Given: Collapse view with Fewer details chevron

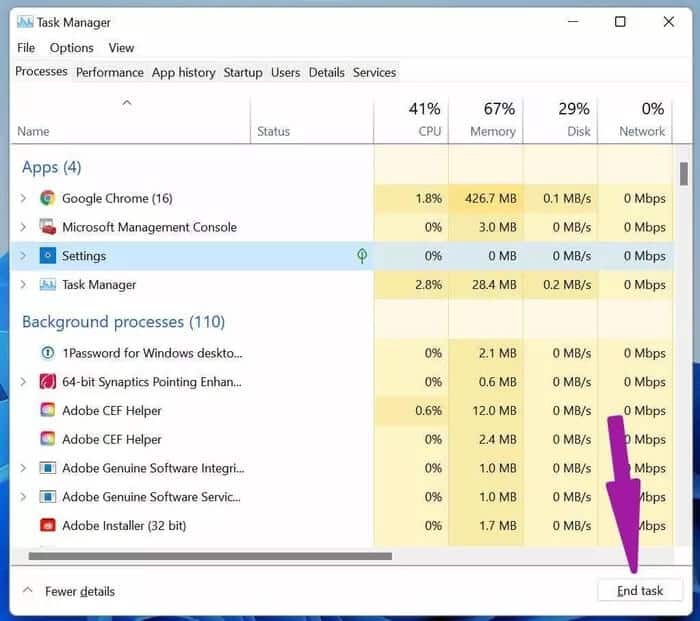Looking at the screenshot, I should coord(27,590).
